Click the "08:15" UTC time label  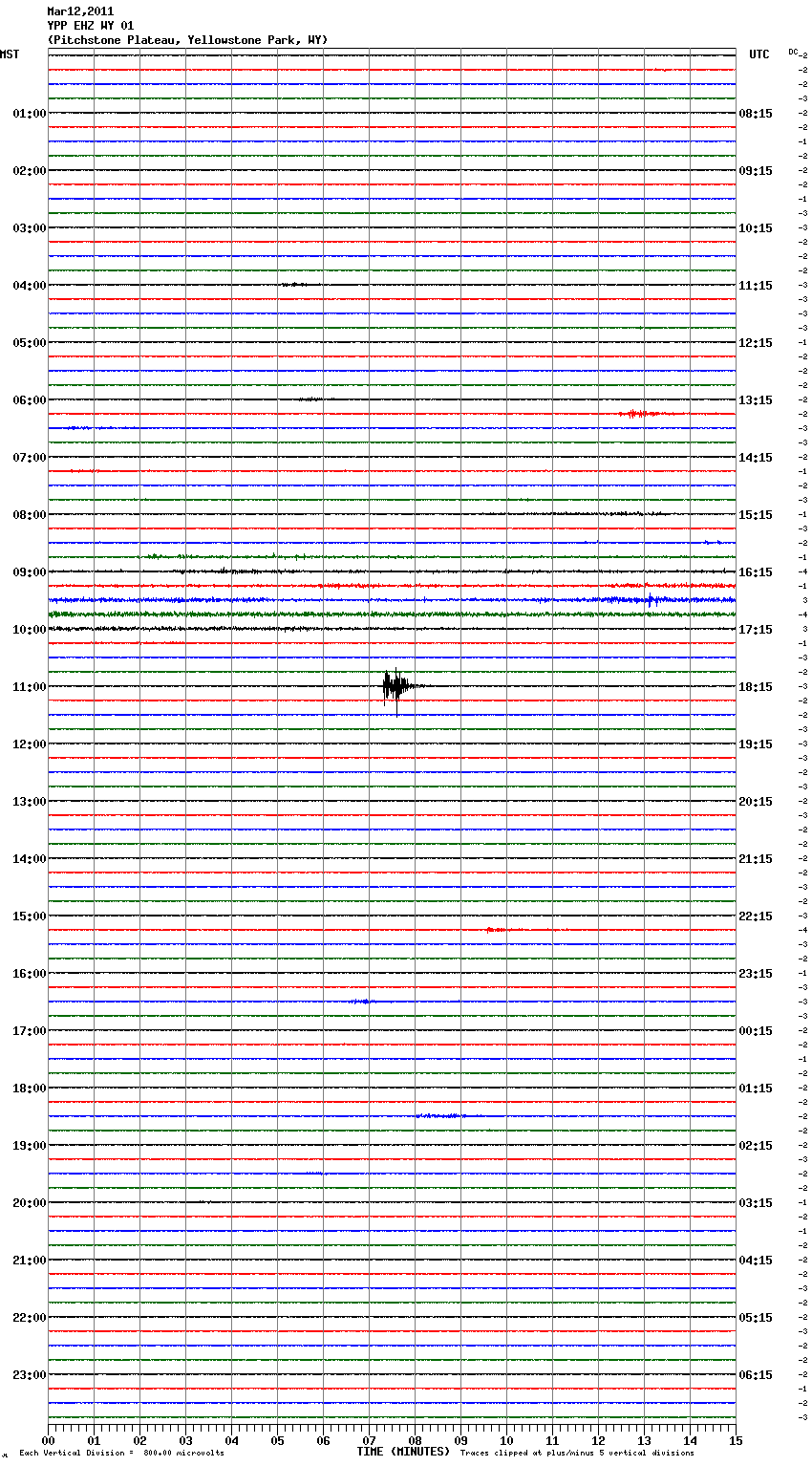[756, 114]
